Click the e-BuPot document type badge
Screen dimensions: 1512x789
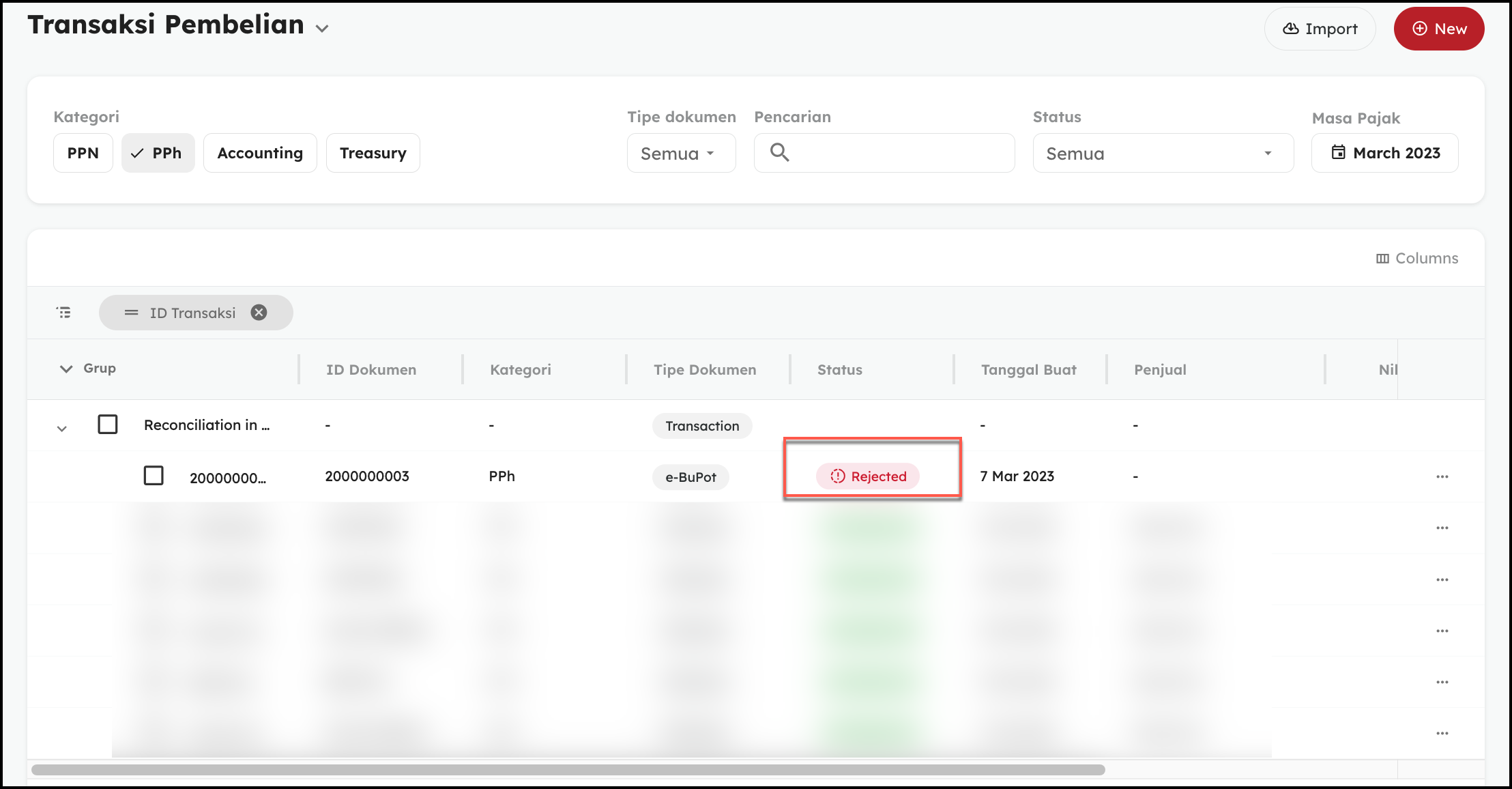pyautogui.click(x=690, y=477)
